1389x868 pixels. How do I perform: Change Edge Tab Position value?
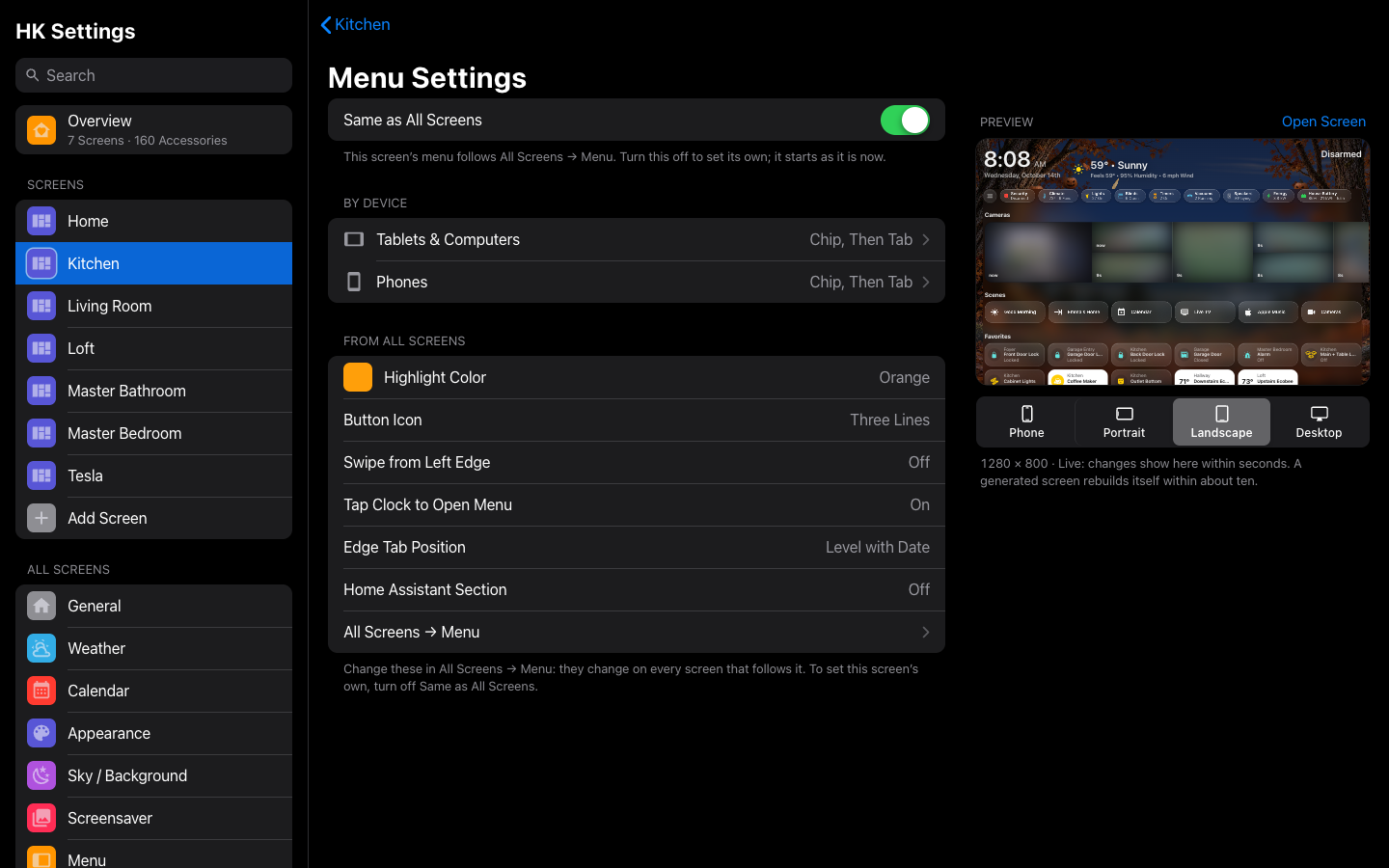[637, 547]
